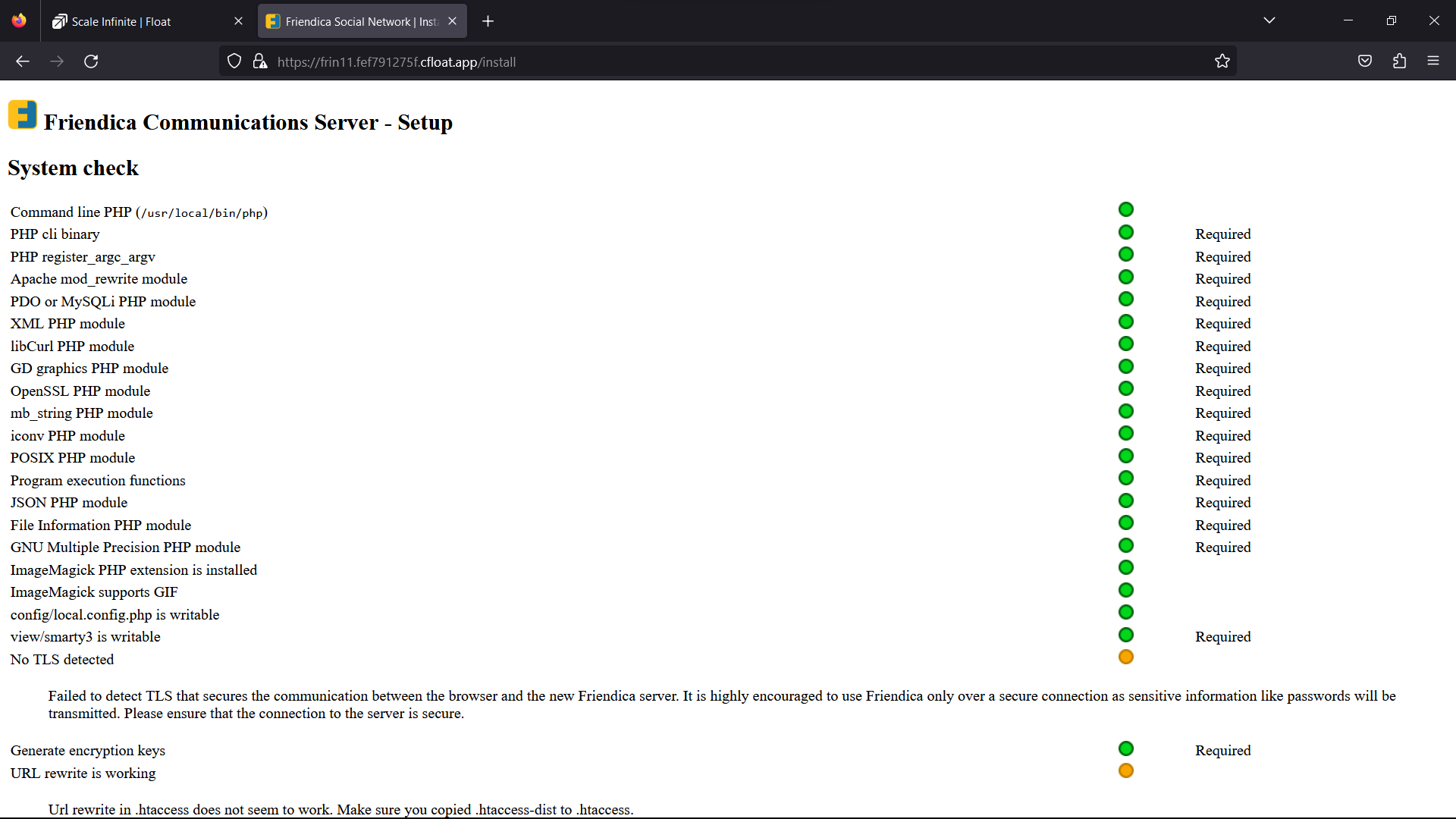
Task: Click Required text in PHP cli binary row
Action: coord(1223,234)
